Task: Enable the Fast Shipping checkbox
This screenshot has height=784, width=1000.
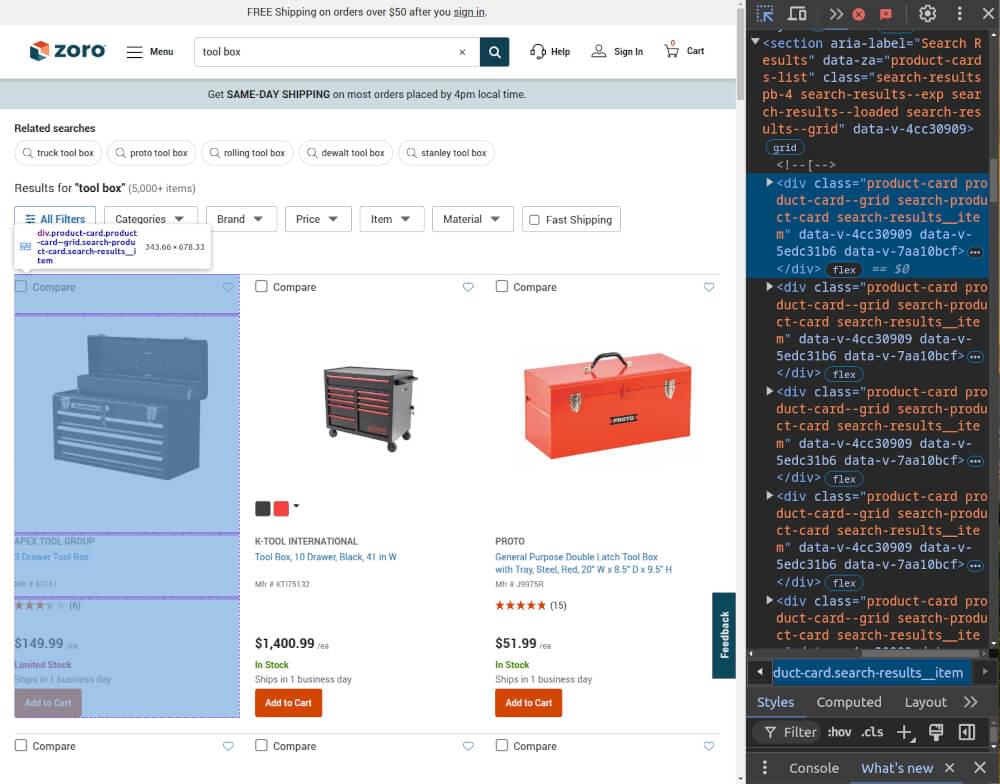Action: coord(532,219)
